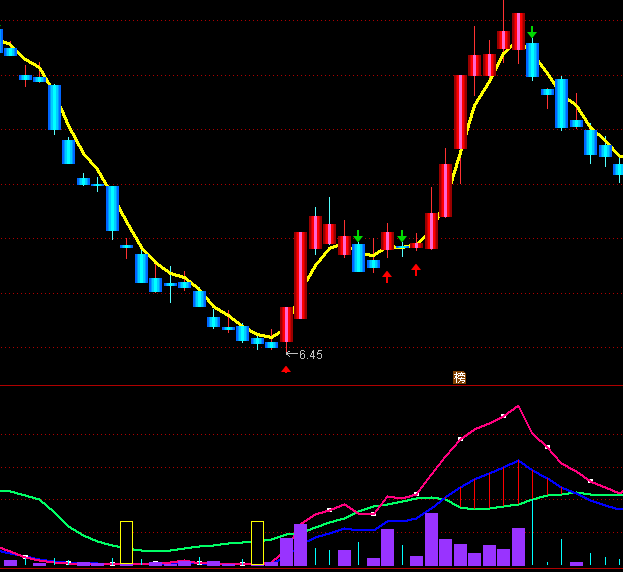The image size is (623, 572).
Task: Click the green indicator line at far left
Action: [x=10, y=491]
